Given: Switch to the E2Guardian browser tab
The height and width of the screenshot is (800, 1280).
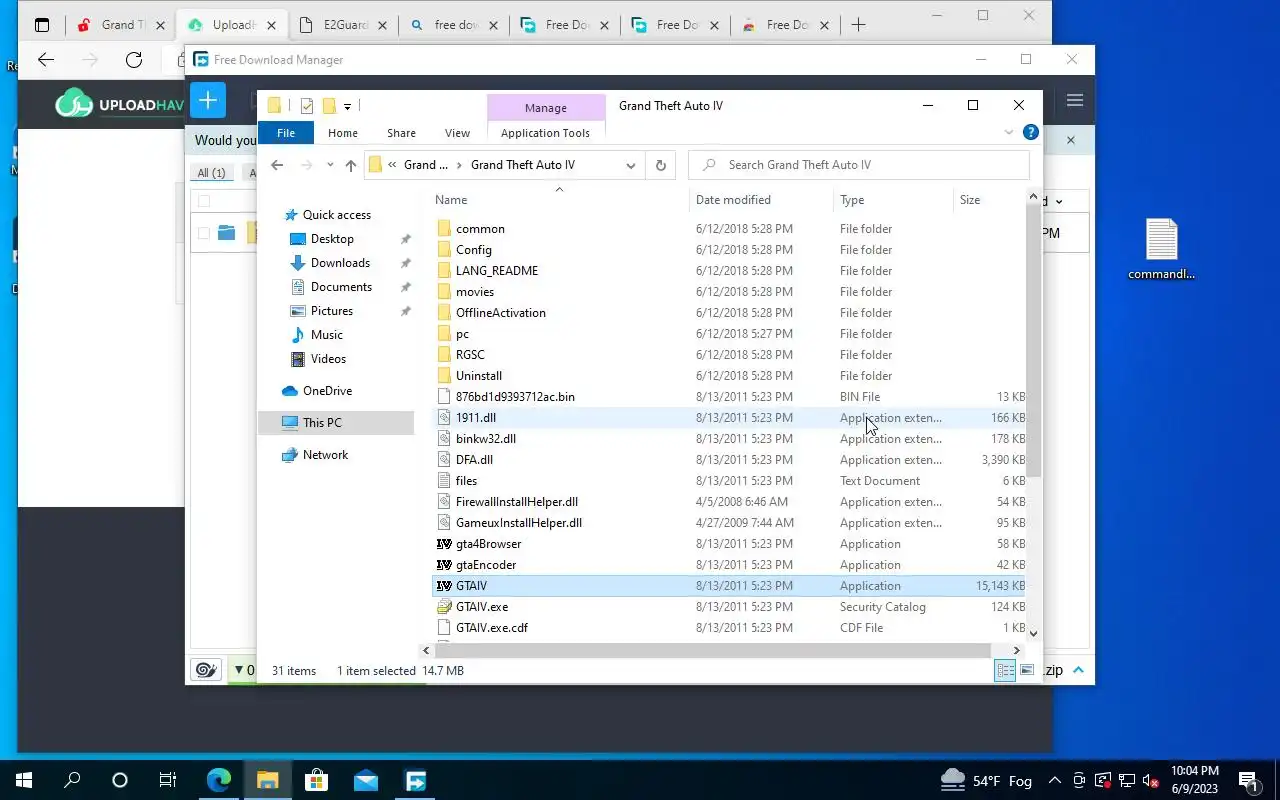Looking at the screenshot, I should [x=341, y=25].
